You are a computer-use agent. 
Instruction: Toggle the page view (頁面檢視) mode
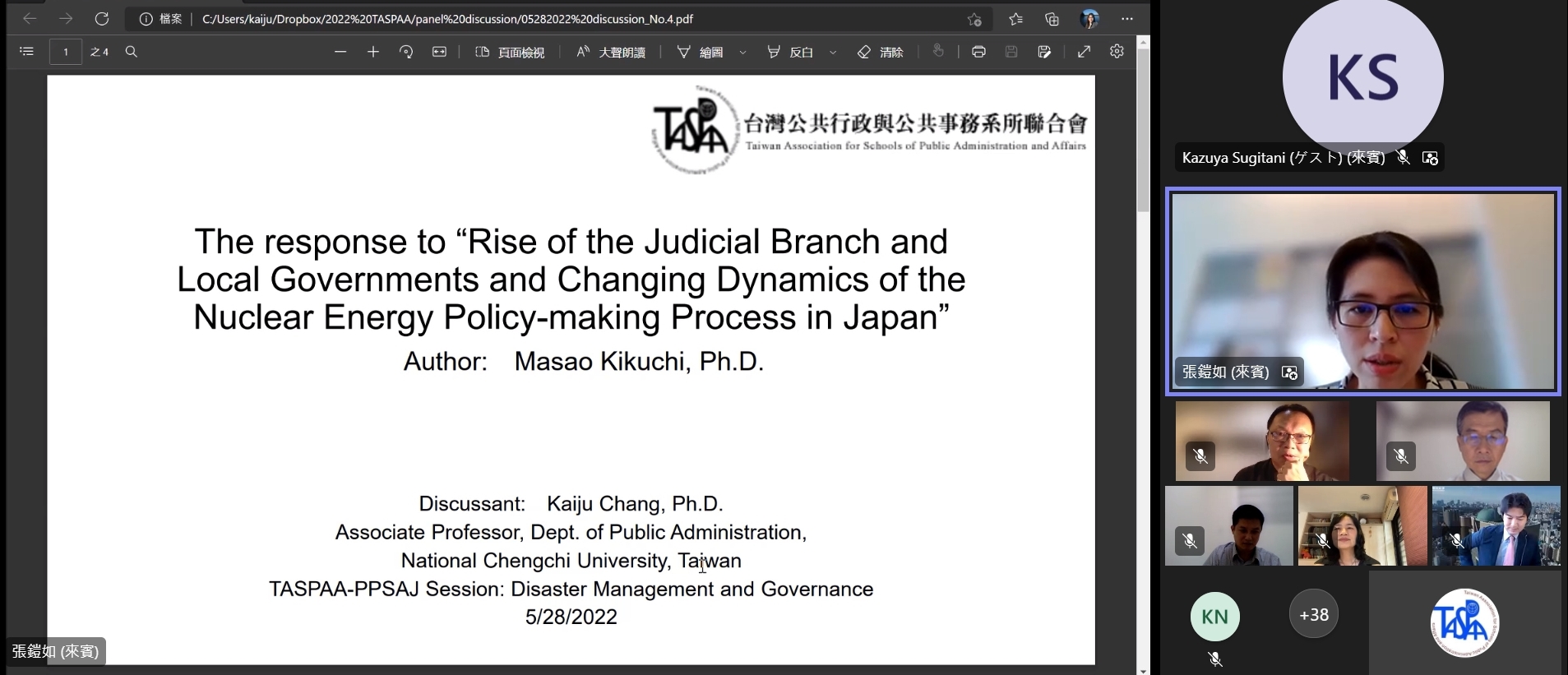pos(510,52)
